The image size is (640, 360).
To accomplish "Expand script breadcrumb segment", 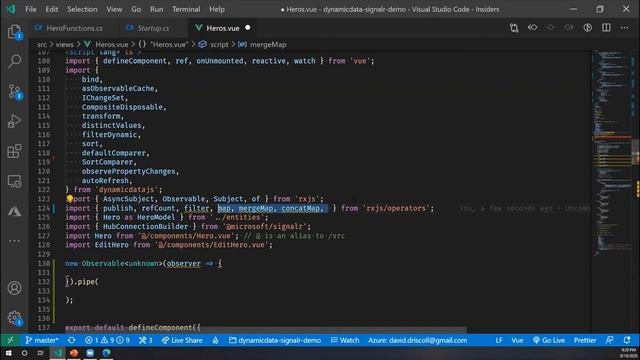I will pyautogui.click(x=214, y=44).
